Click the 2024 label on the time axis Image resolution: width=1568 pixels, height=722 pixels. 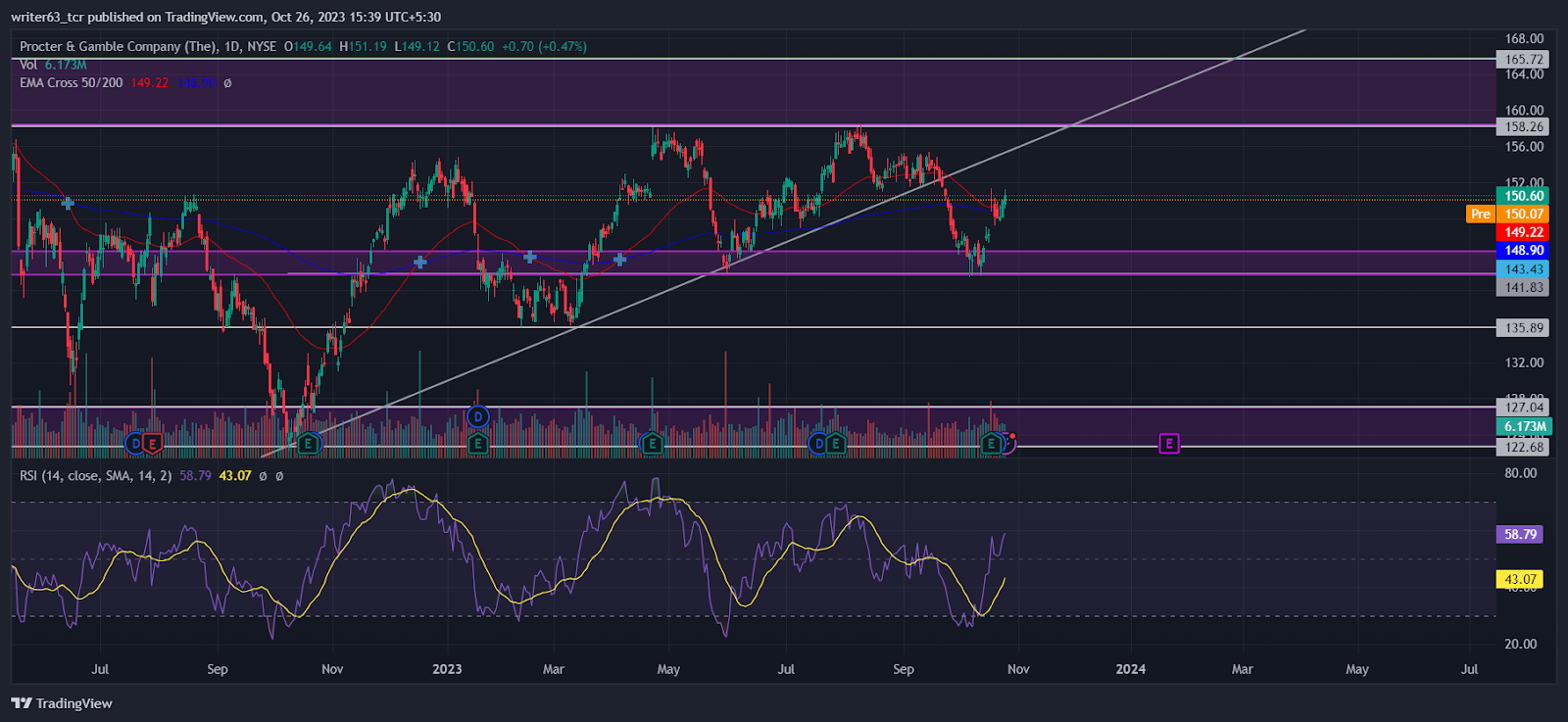[1130, 669]
